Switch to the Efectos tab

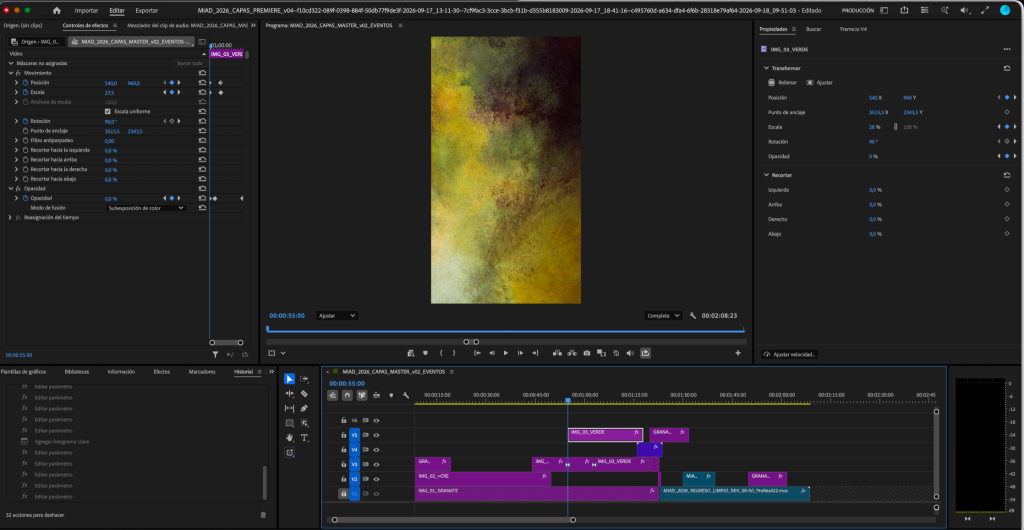161,371
